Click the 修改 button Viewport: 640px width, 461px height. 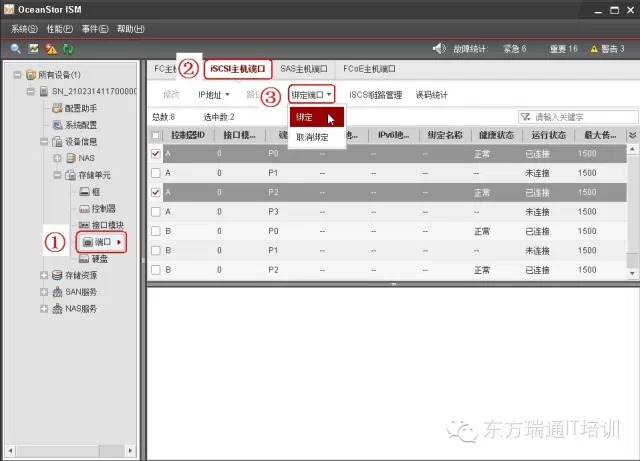171,95
